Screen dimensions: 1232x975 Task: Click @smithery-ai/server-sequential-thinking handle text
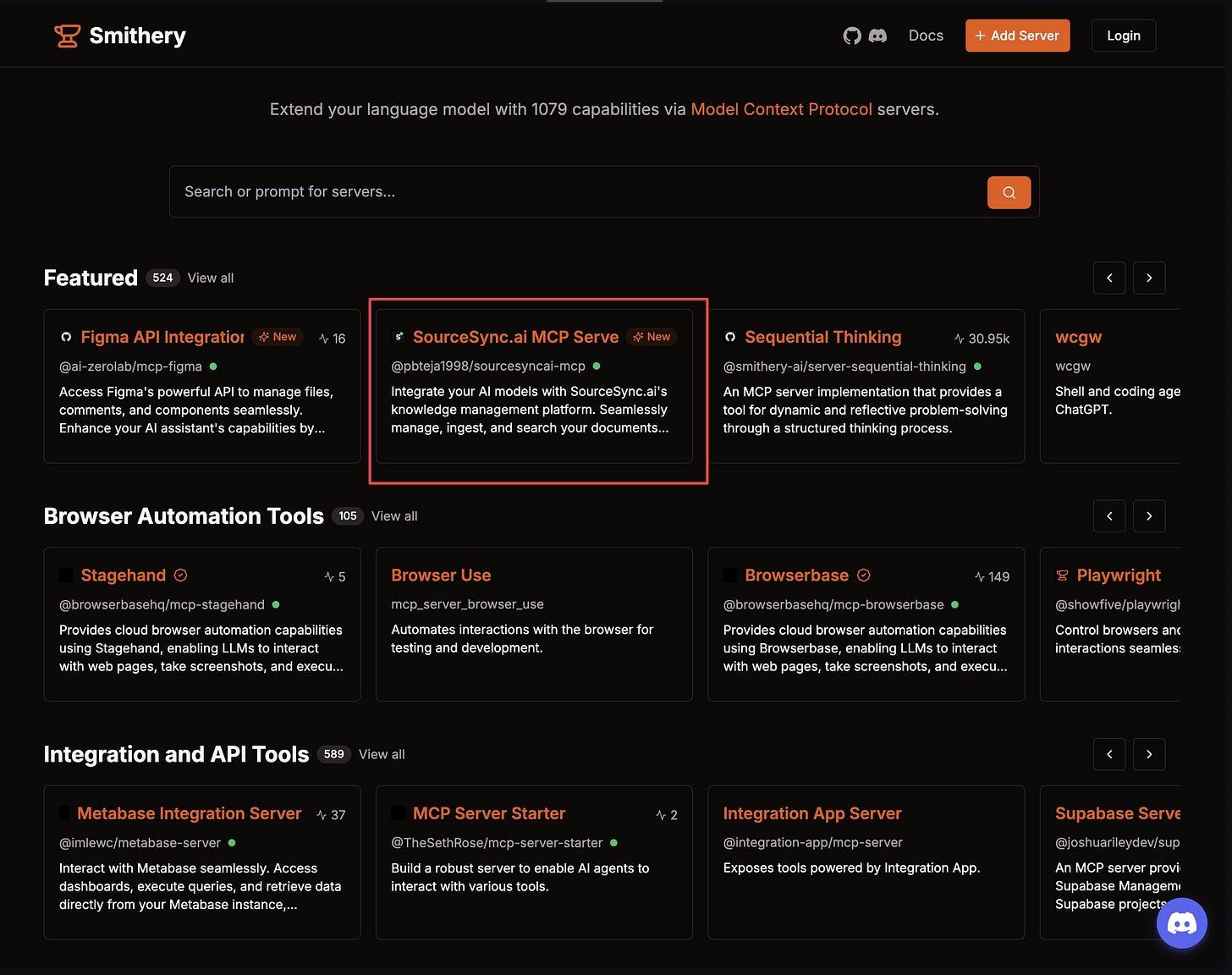844,366
